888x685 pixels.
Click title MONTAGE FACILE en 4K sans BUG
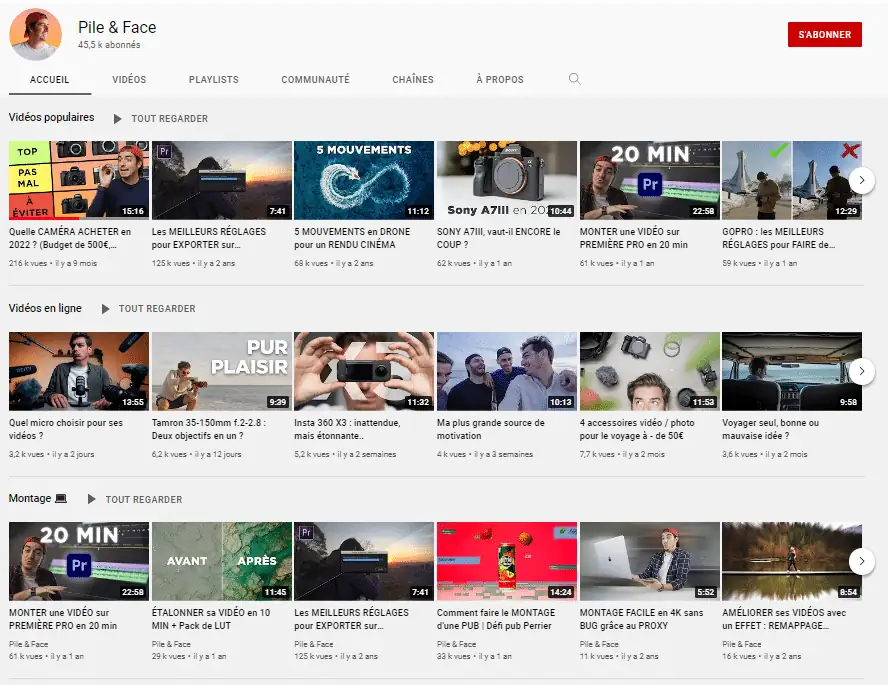point(641,619)
